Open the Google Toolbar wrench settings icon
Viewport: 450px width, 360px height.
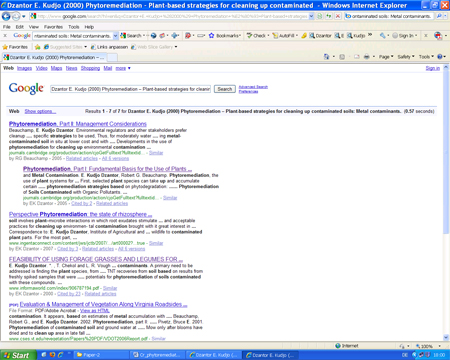[383, 36]
